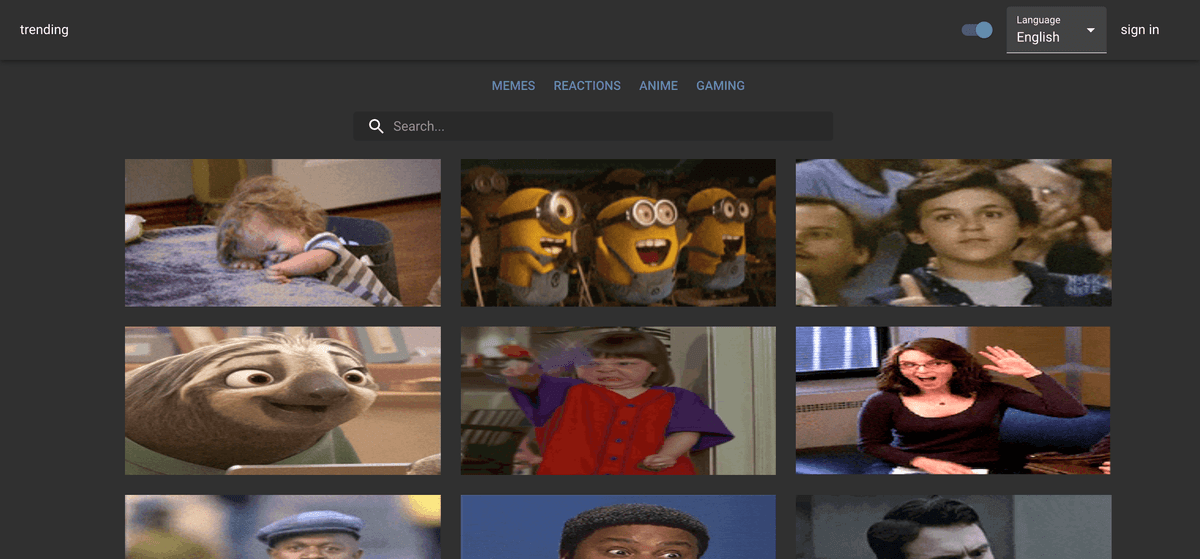Select the GAMING category
Screen dimensions: 1200x559
click(720, 86)
